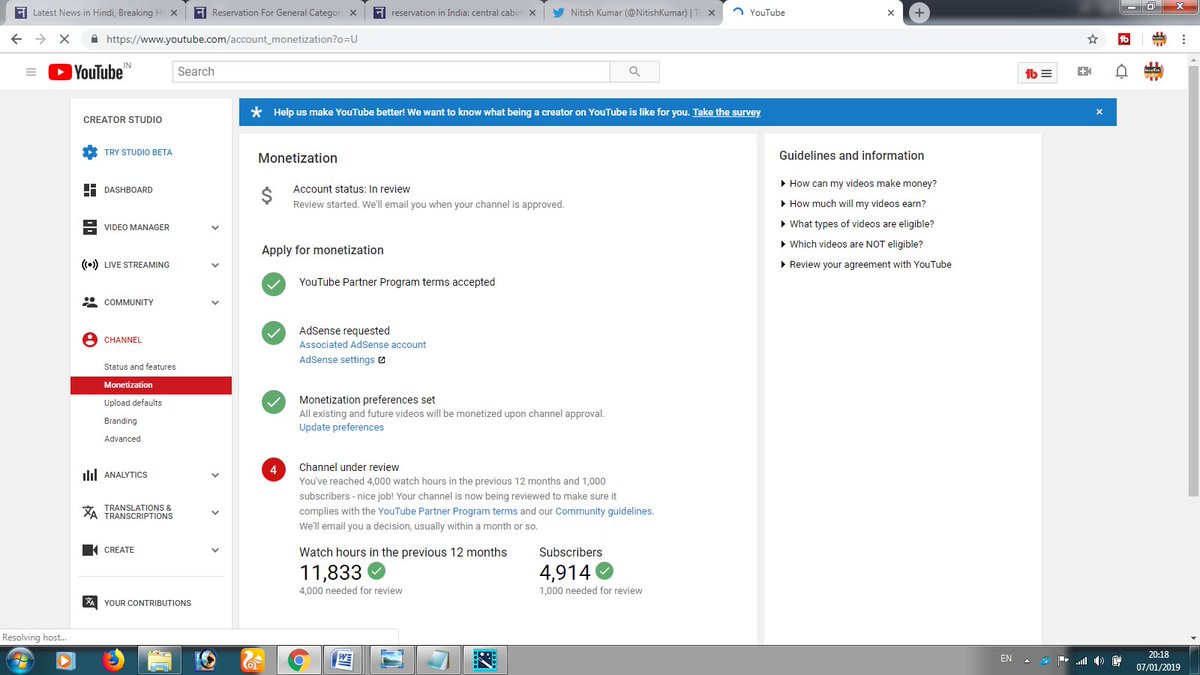The image size is (1200, 675).
Task: Click the Your Contributions translate icon
Action: point(90,603)
